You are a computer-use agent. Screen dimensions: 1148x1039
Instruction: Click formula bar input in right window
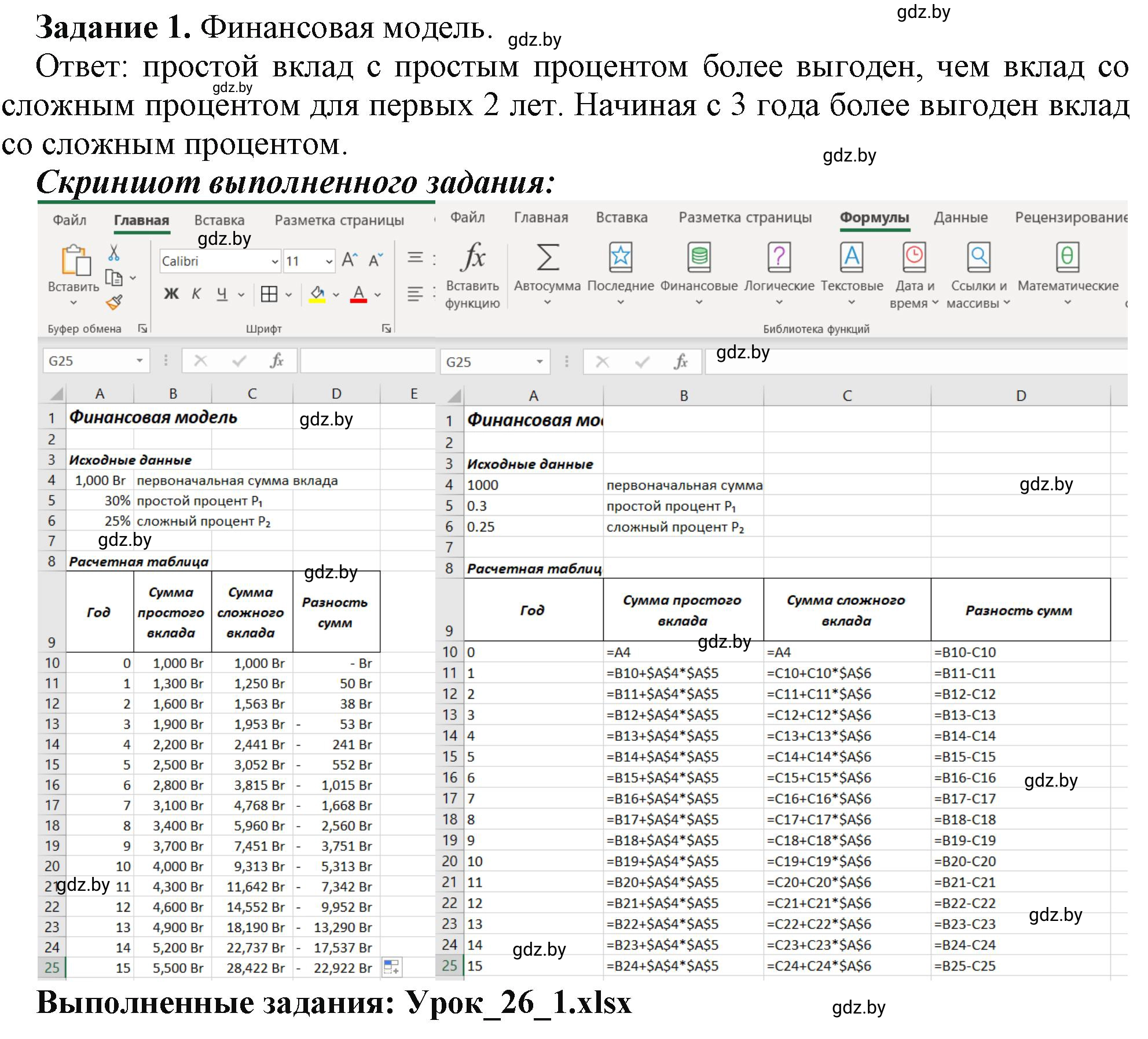click(x=916, y=362)
